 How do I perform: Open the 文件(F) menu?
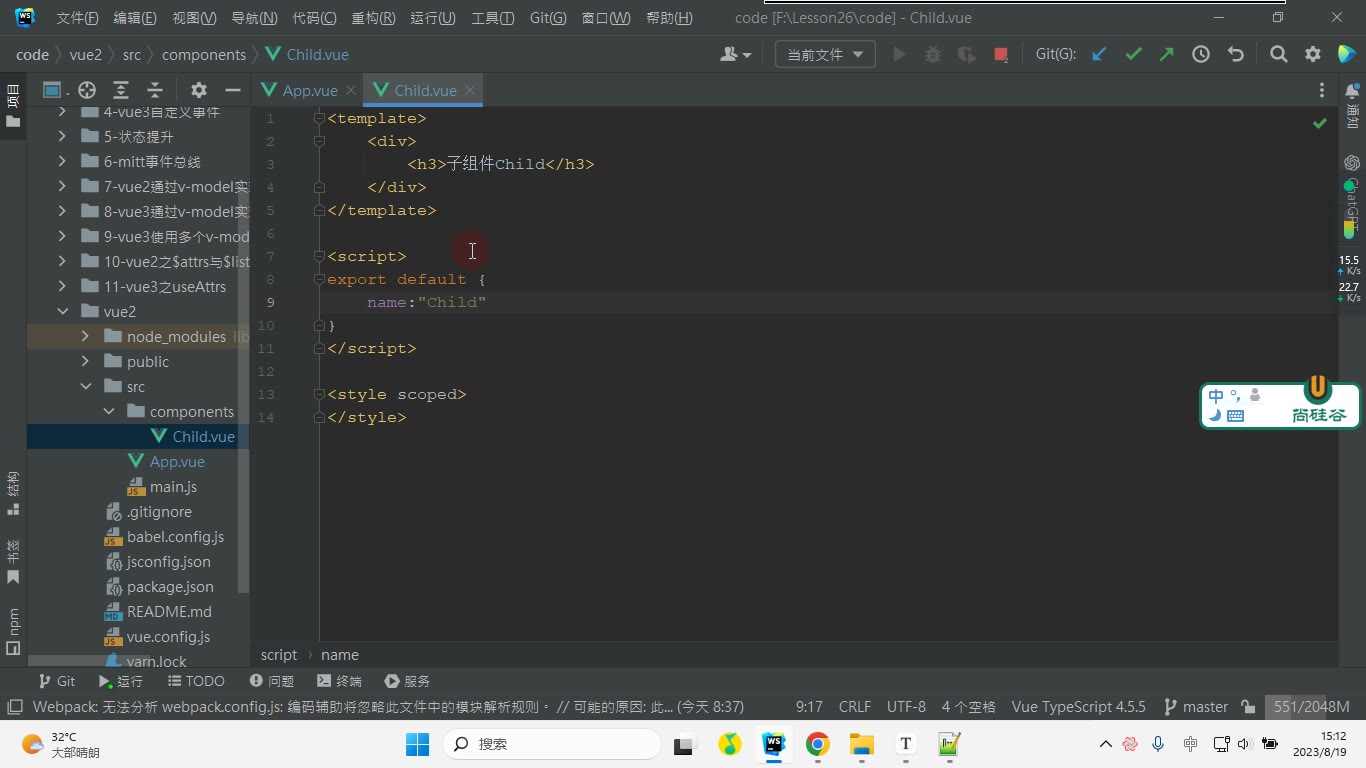pyautogui.click(x=77, y=18)
